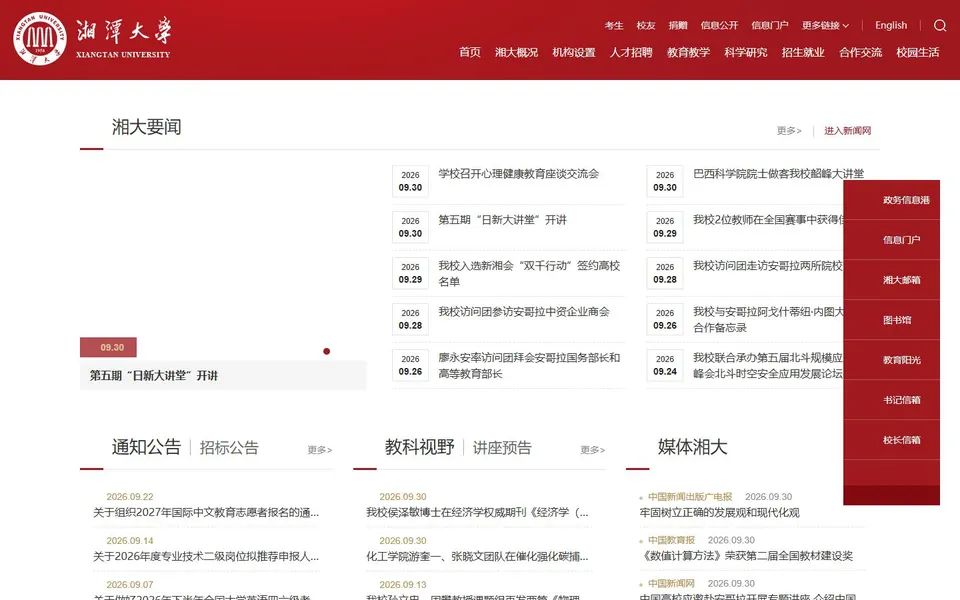Click the empty news carousel image area

tap(223, 251)
